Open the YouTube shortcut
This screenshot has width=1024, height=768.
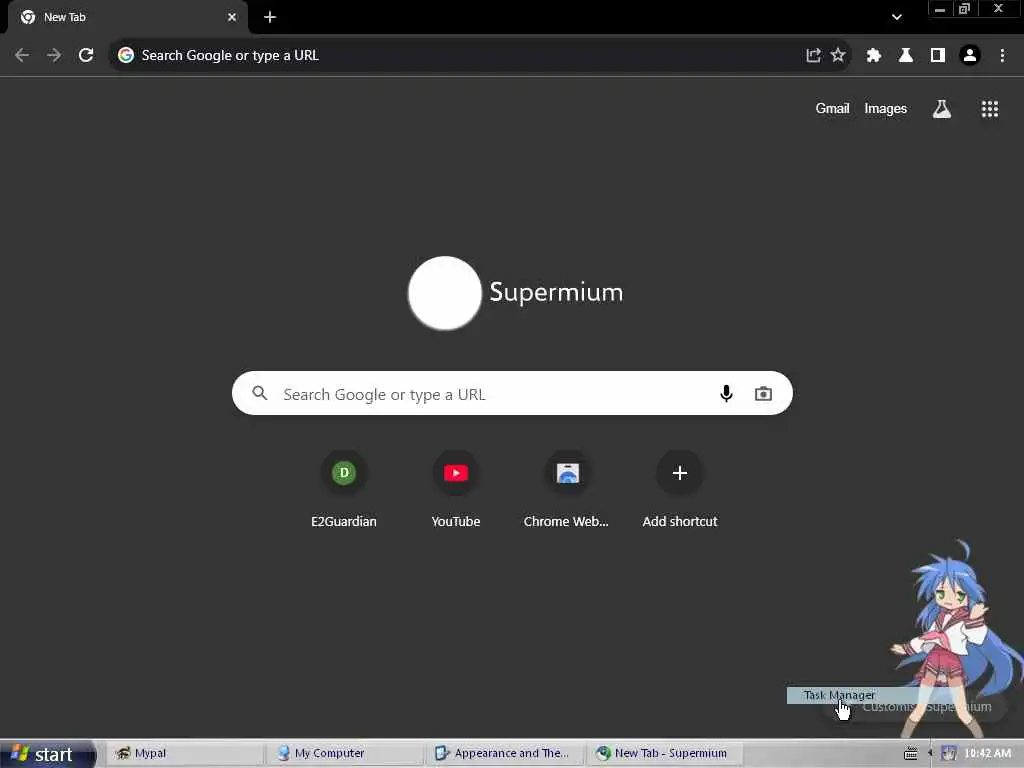click(456, 489)
